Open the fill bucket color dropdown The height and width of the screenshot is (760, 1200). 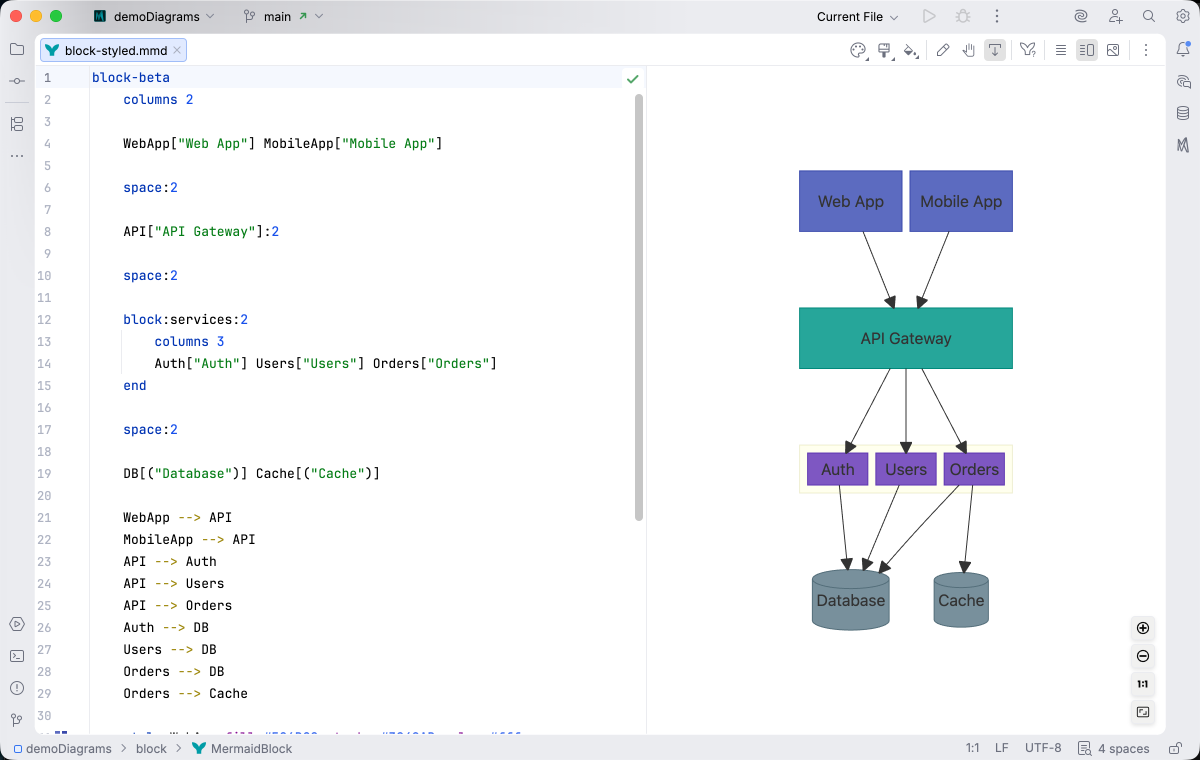coord(910,50)
